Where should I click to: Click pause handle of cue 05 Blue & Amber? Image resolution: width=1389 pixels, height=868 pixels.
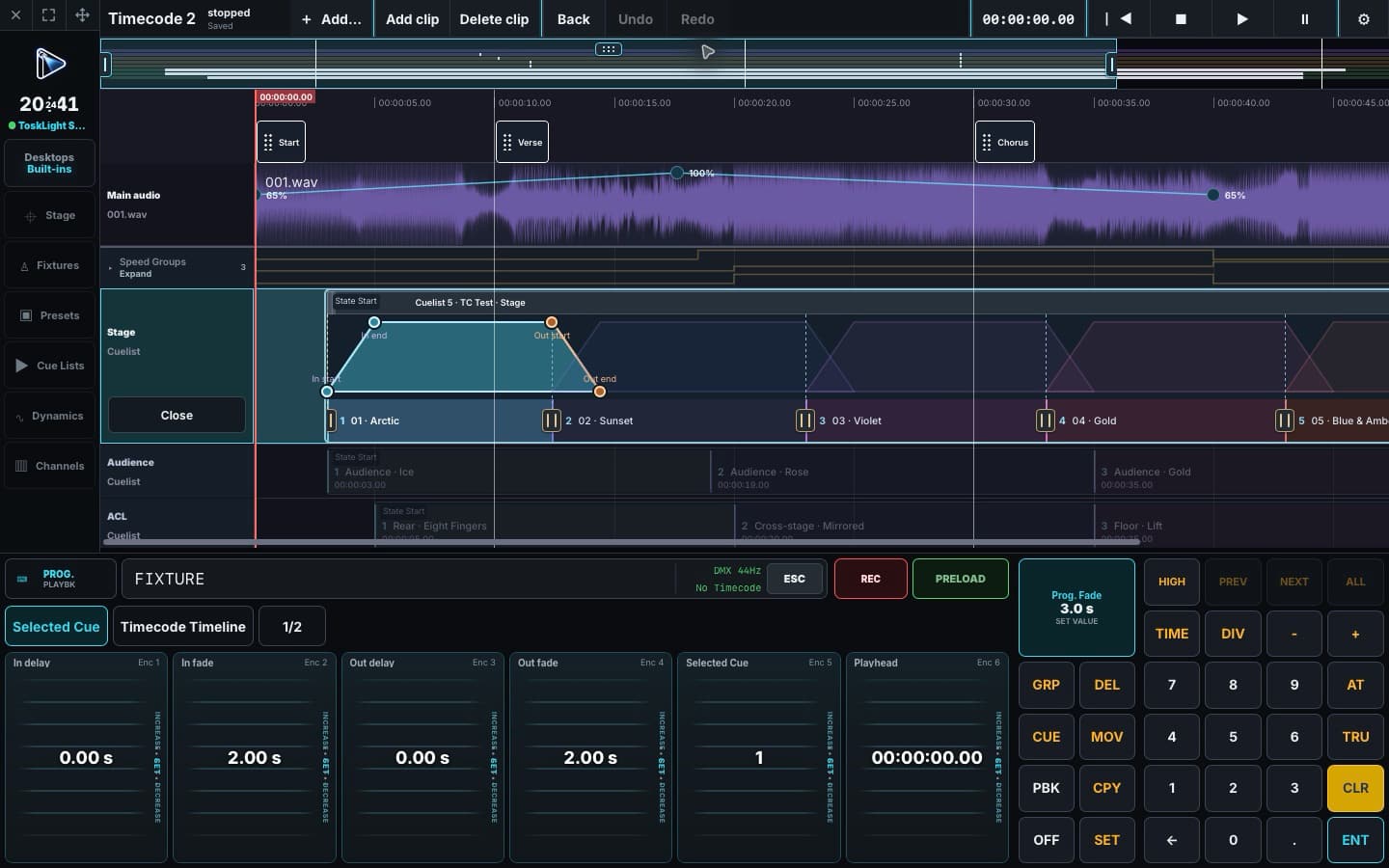coord(1284,420)
